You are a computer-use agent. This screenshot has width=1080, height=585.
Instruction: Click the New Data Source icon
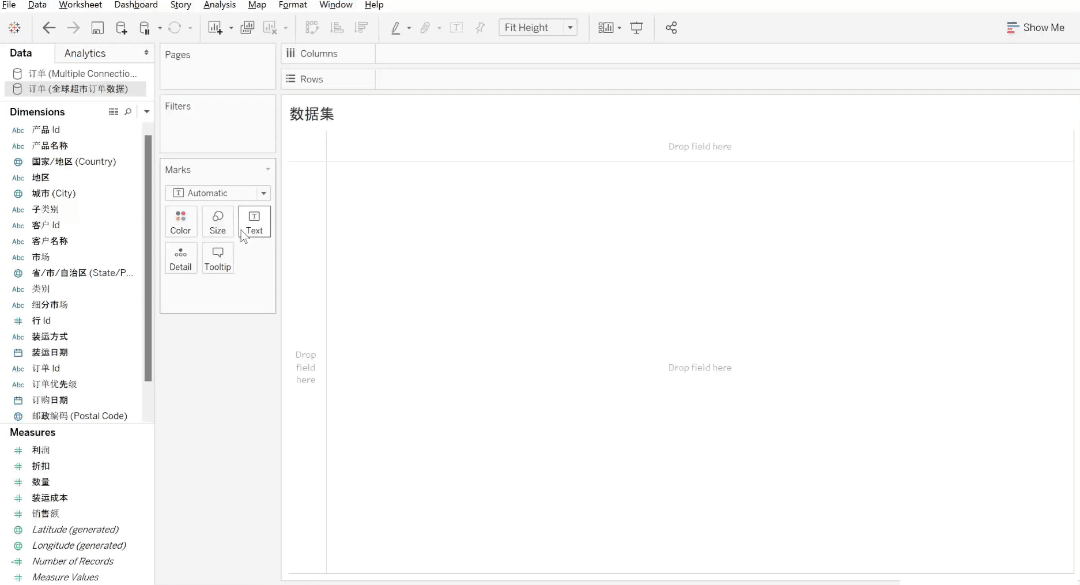pos(121,28)
